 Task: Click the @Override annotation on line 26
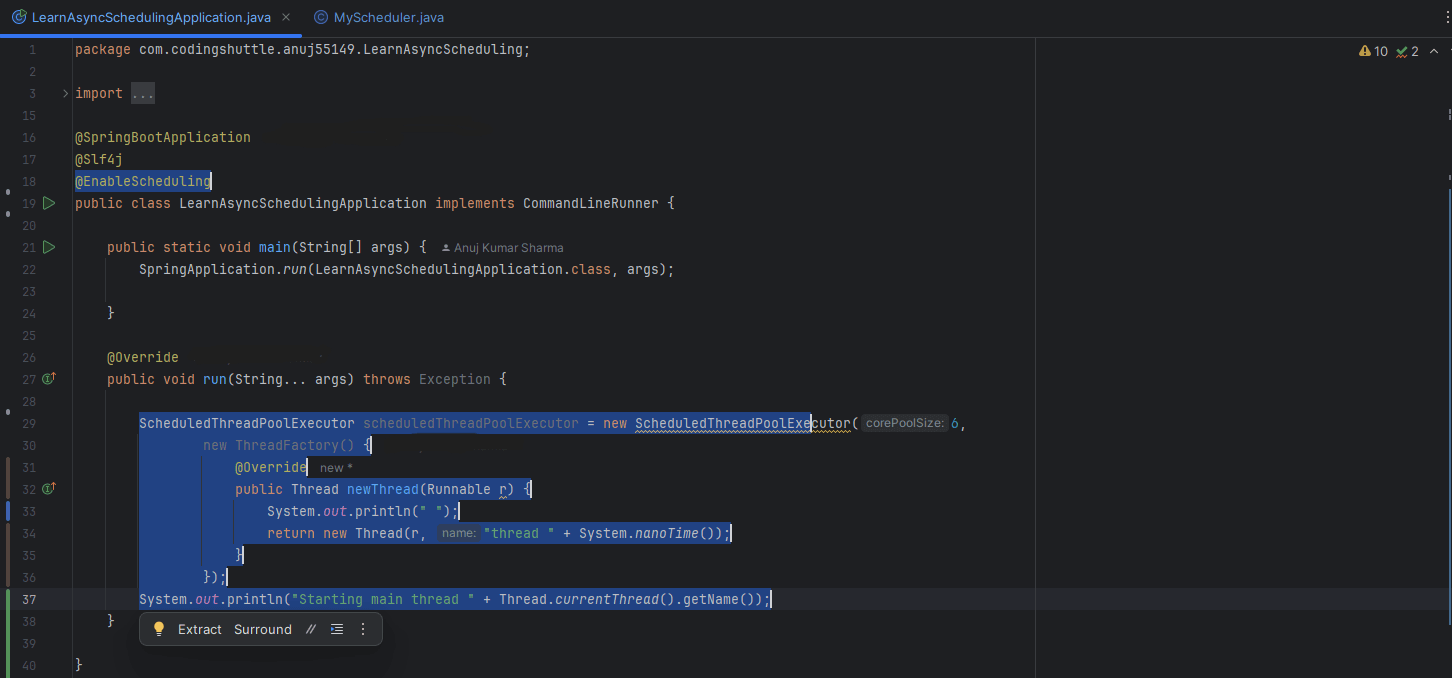point(143,357)
